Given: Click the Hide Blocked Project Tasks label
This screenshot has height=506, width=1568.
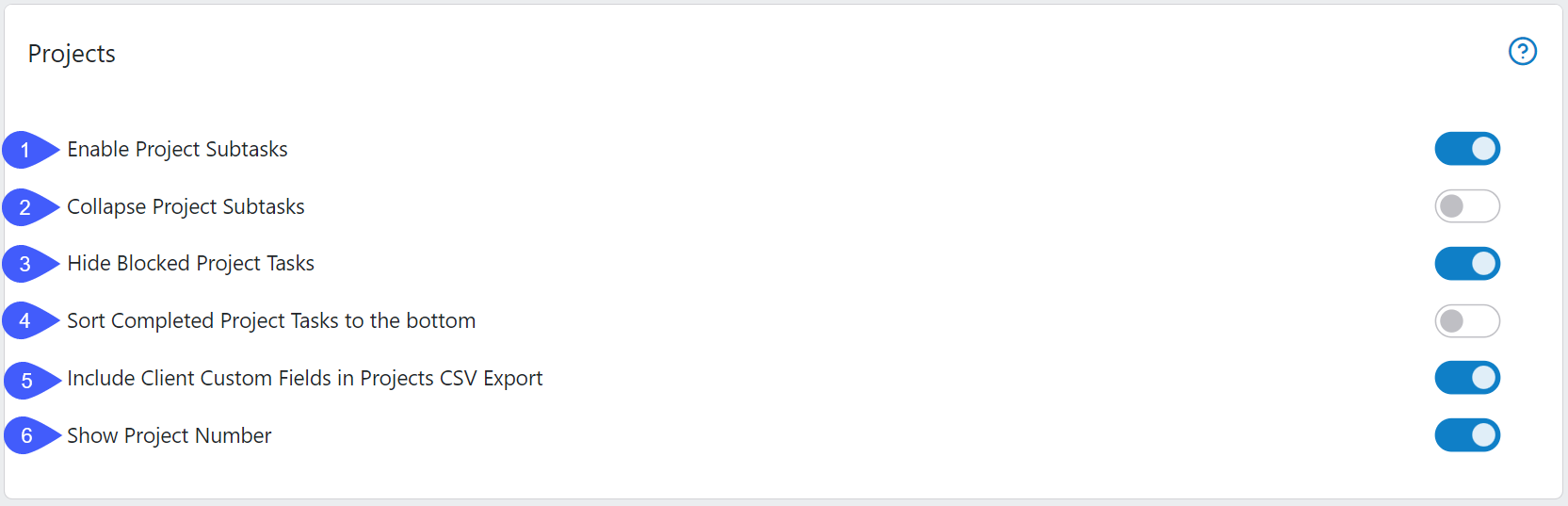Looking at the screenshot, I should coord(190,263).
